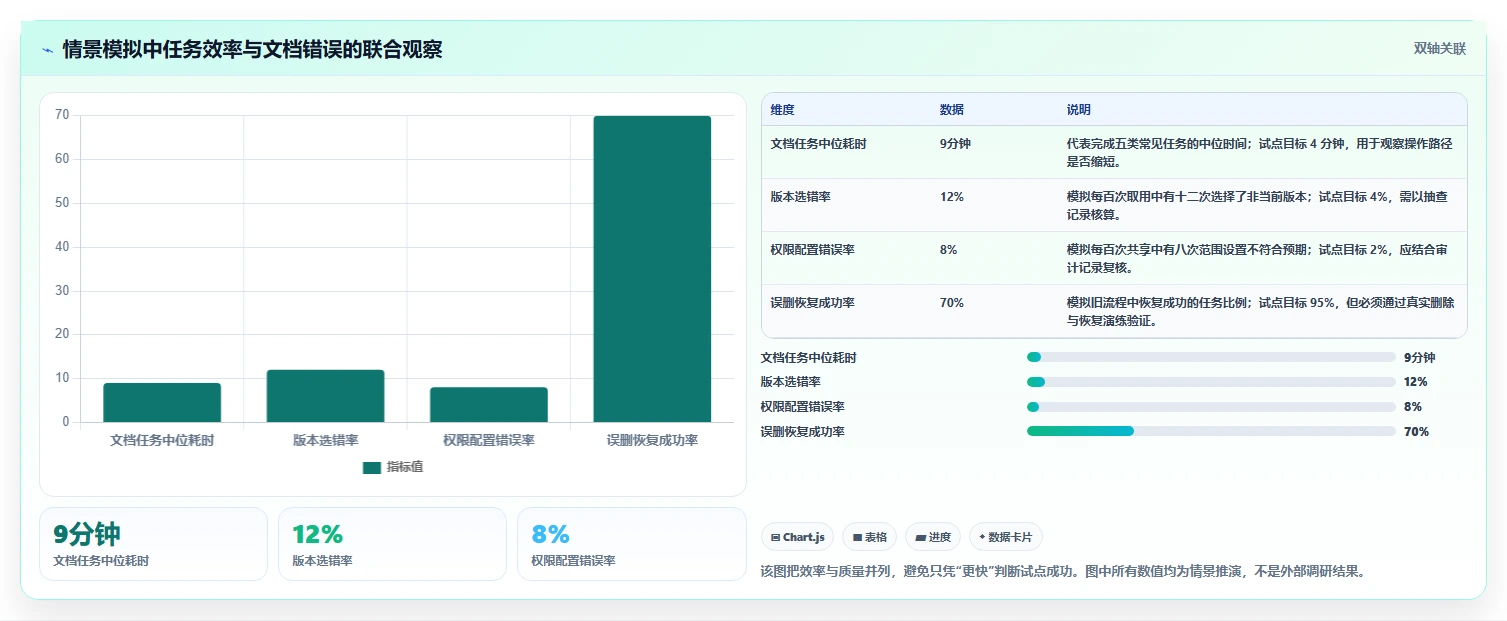The image size is (1507, 621).
Task: Click 误删恢复成功率 row name in table
Action: 813,303
